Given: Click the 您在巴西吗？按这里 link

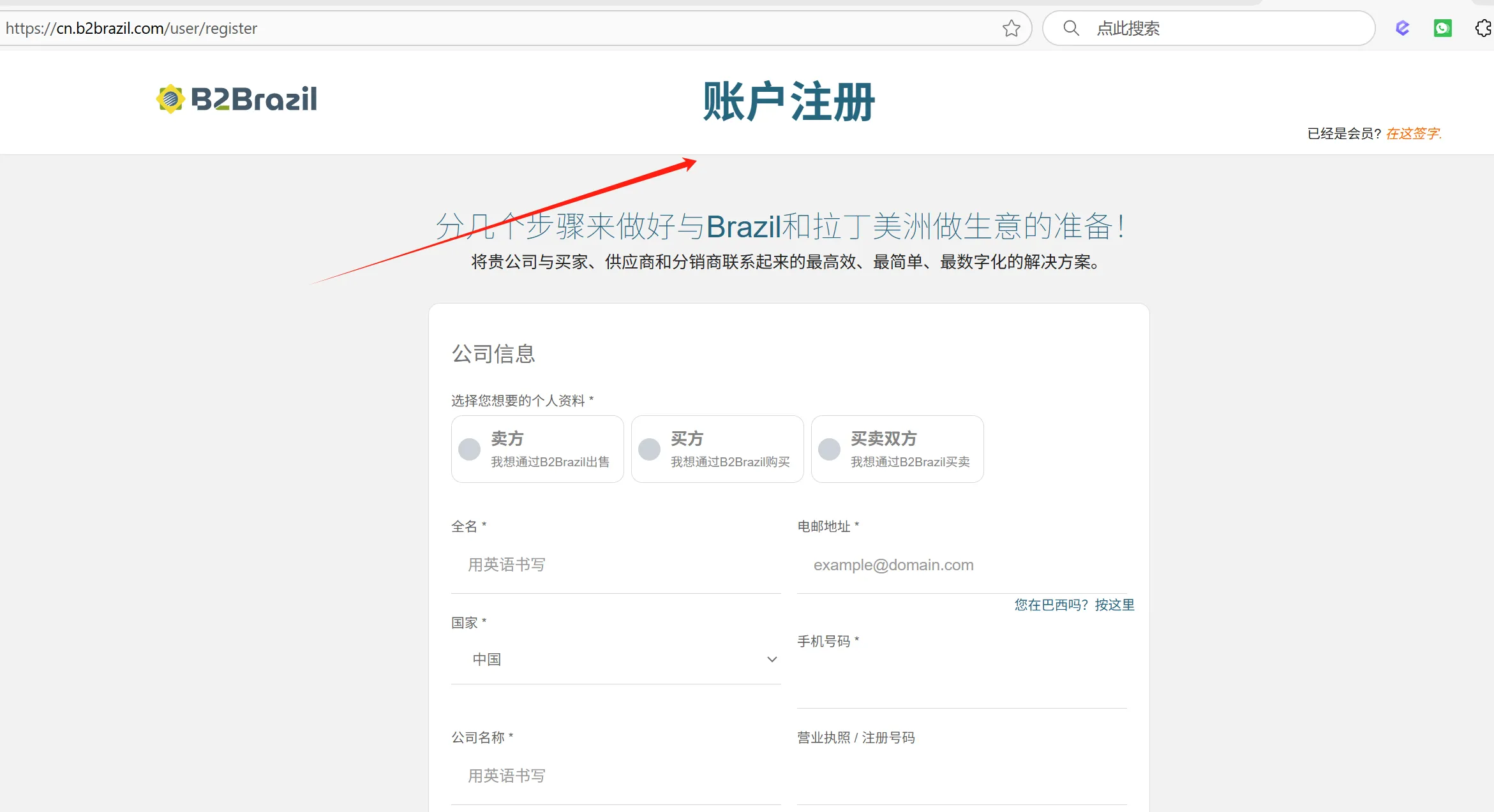Looking at the screenshot, I should (1073, 605).
